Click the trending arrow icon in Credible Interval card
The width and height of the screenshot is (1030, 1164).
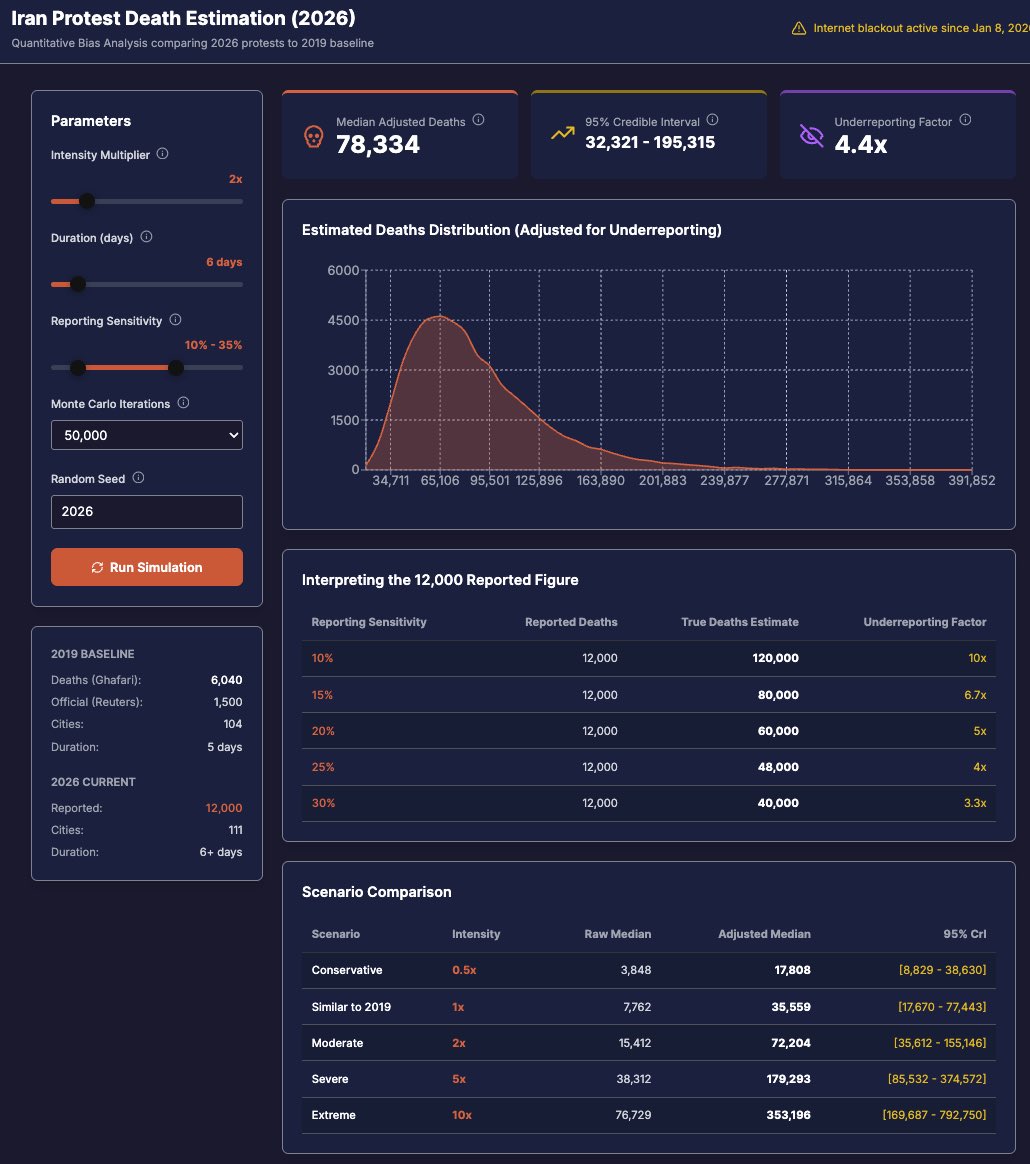tap(562, 133)
